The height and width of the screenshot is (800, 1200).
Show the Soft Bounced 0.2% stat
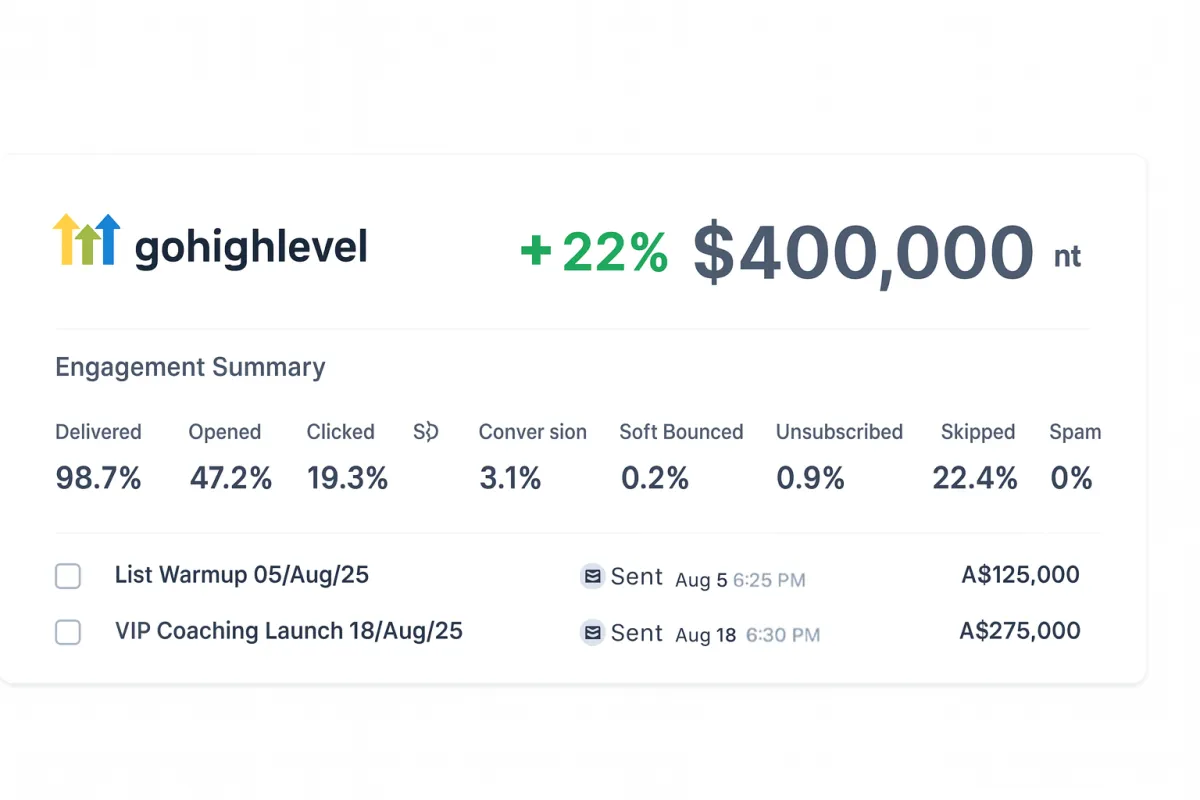(x=655, y=478)
